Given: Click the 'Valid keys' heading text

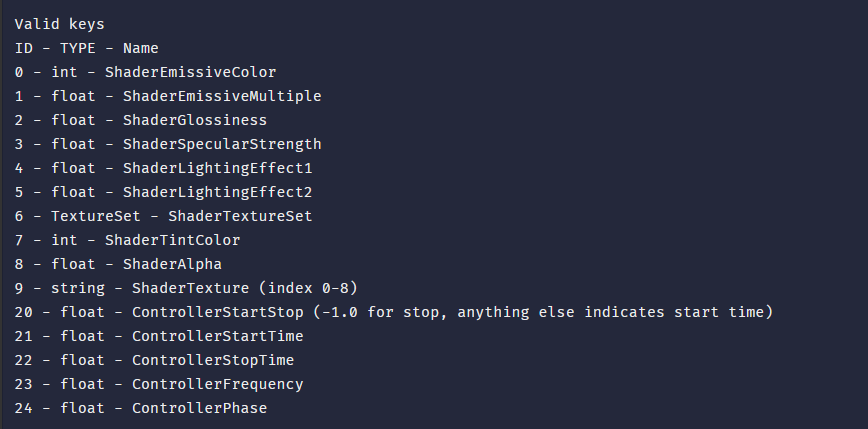Looking at the screenshot, I should click(x=59, y=23).
